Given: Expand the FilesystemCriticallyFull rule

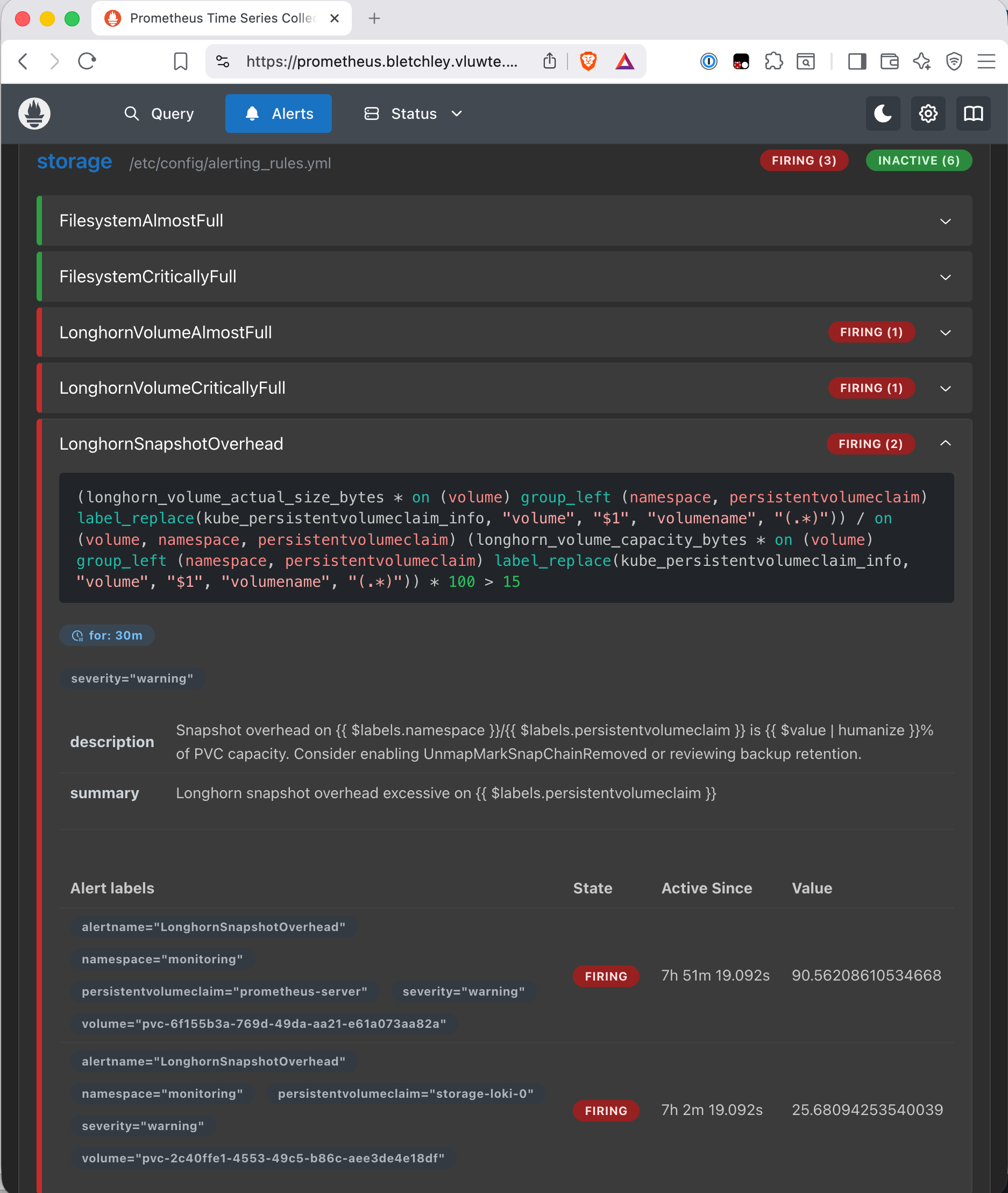Looking at the screenshot, I should [x=505, y=276].
